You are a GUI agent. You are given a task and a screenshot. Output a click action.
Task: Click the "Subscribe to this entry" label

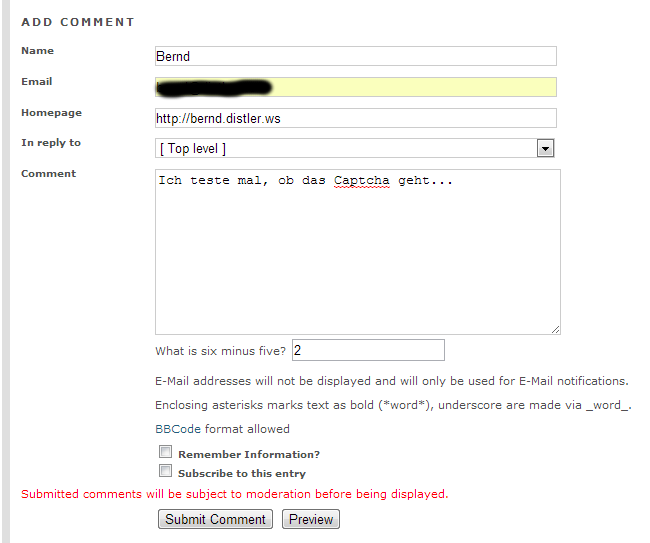tap(242, 474)
